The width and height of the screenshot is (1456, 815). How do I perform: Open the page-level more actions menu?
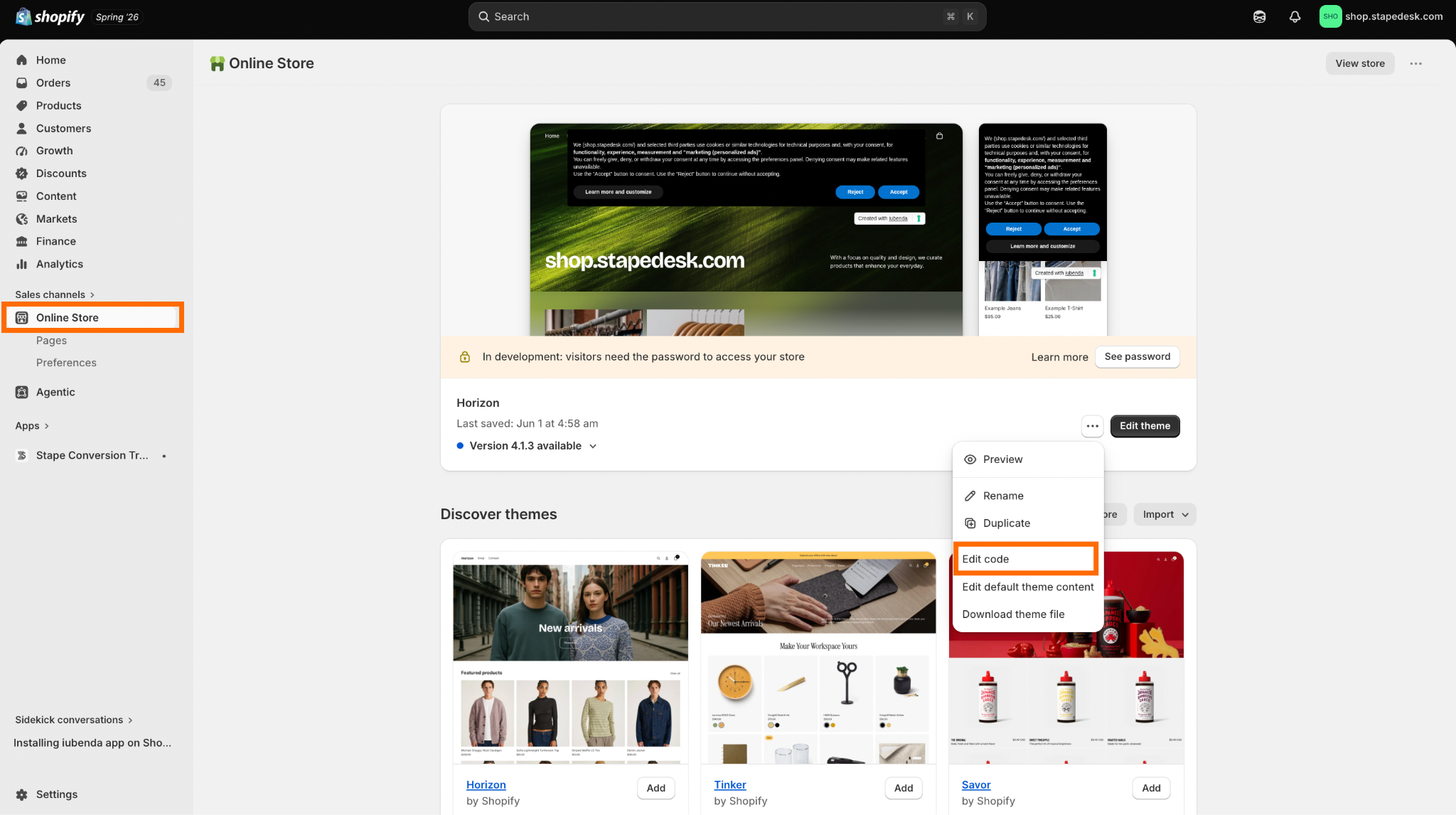1415,63
